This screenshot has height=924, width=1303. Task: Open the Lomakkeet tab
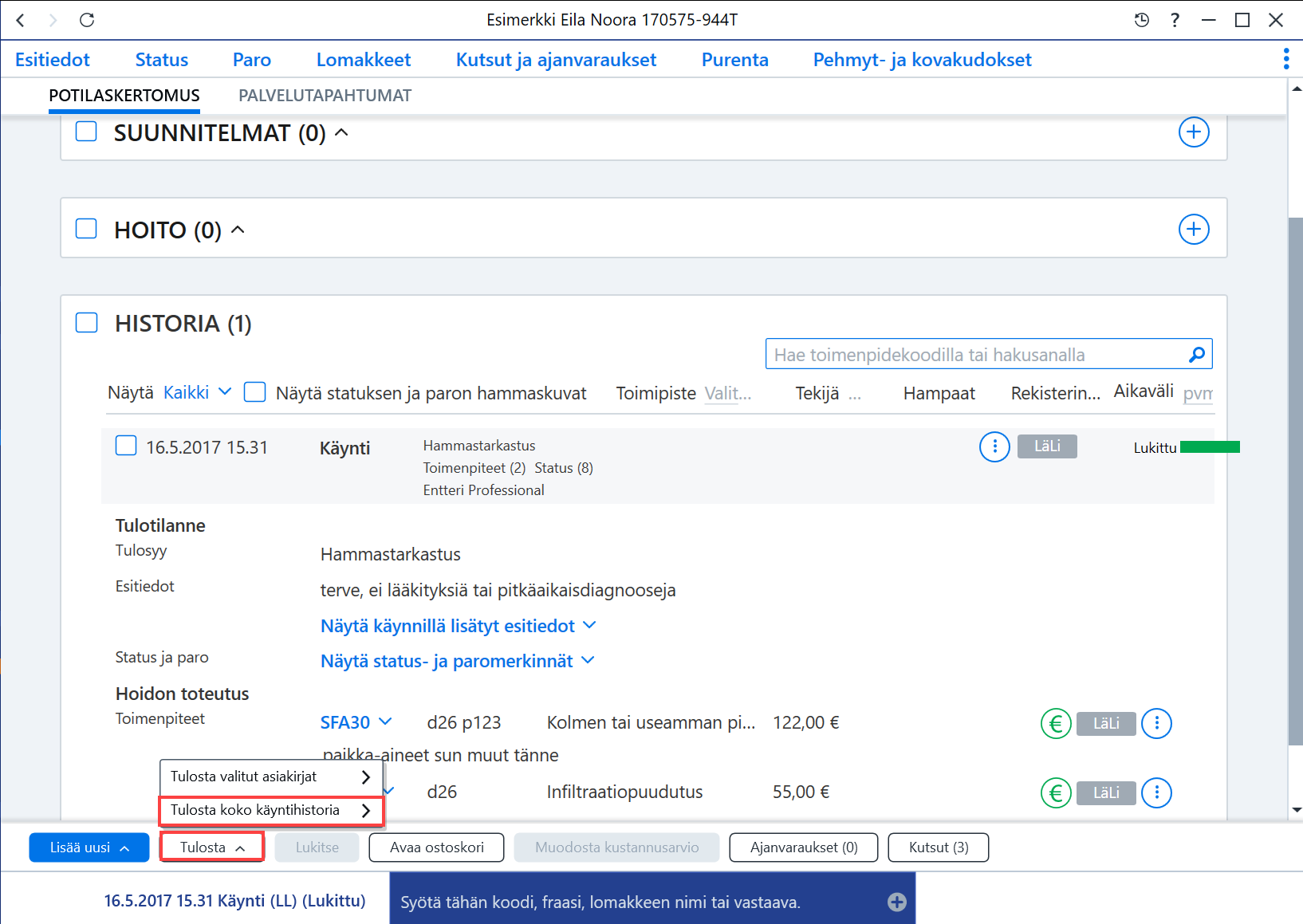[x=364, y=60]
